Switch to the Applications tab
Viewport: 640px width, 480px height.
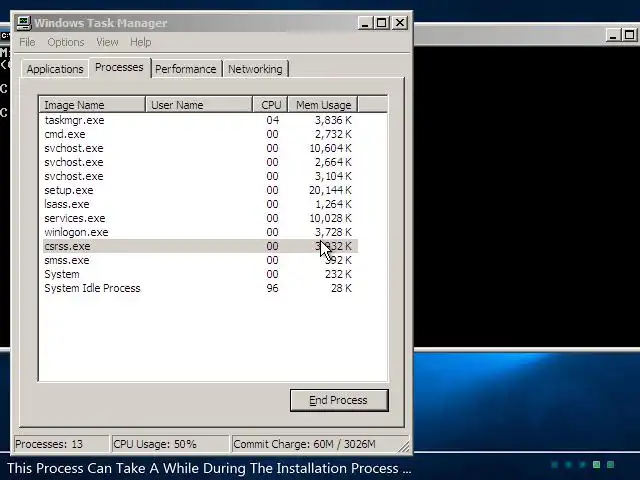point(55,69)
